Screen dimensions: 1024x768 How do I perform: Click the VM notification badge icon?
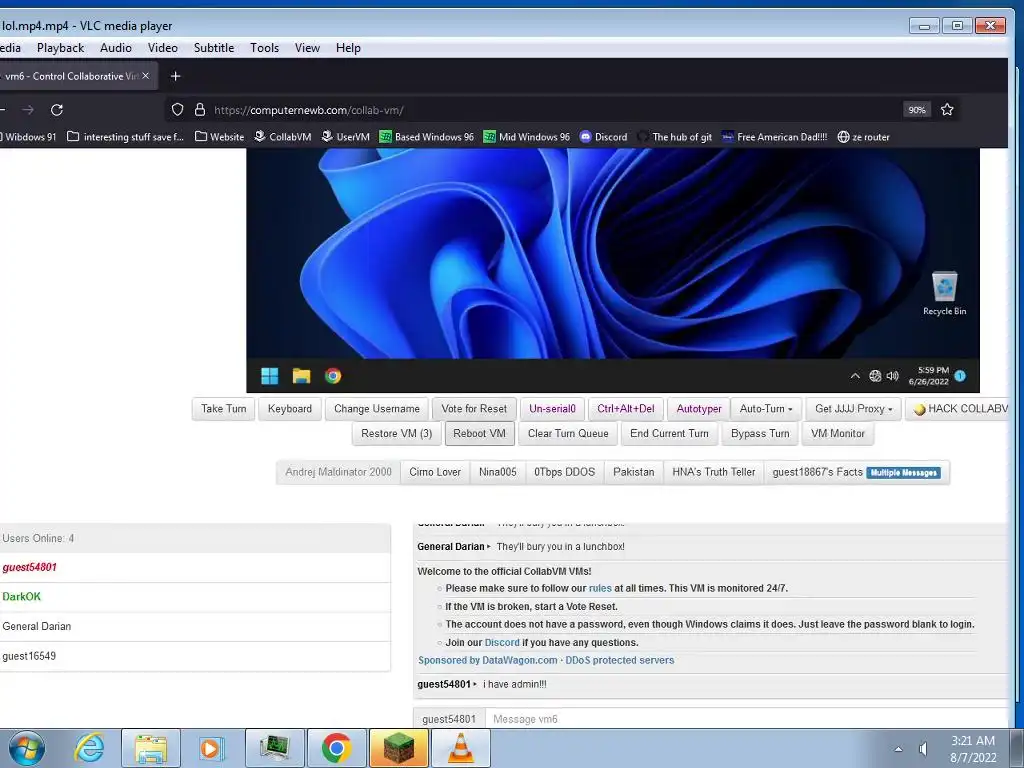tap(960, 376)
